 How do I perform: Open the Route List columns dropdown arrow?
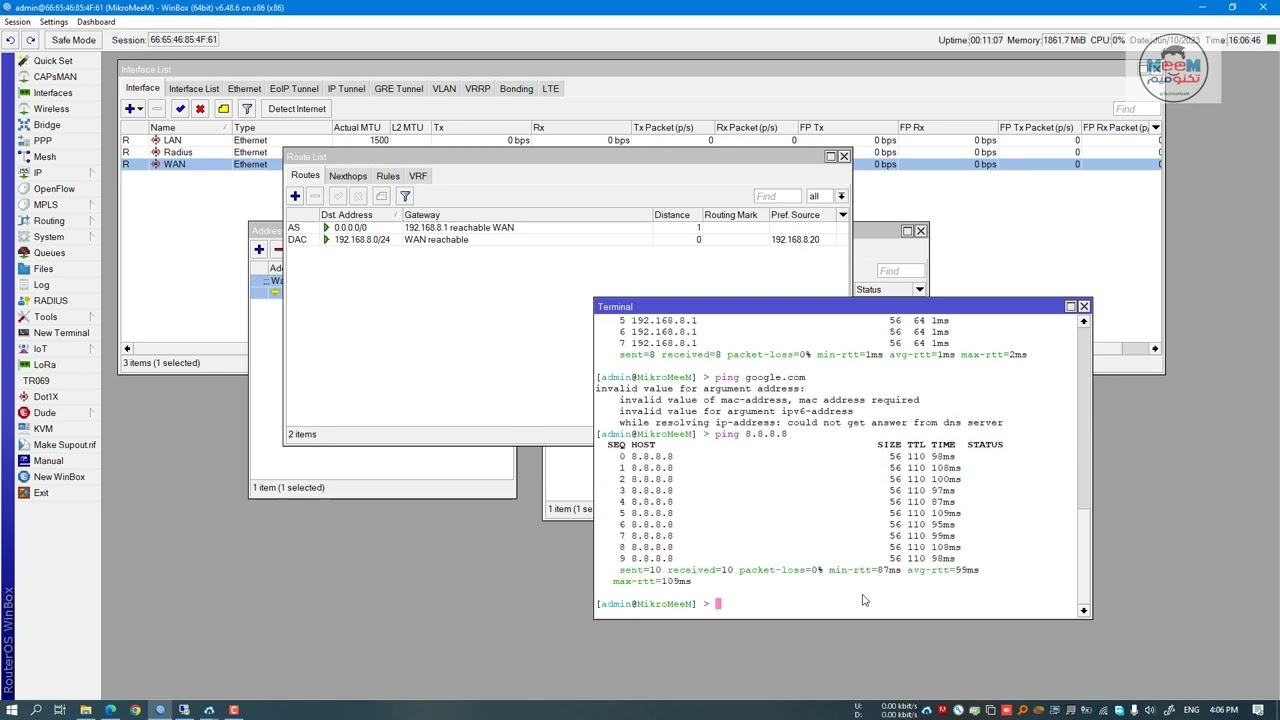point(843,215)
